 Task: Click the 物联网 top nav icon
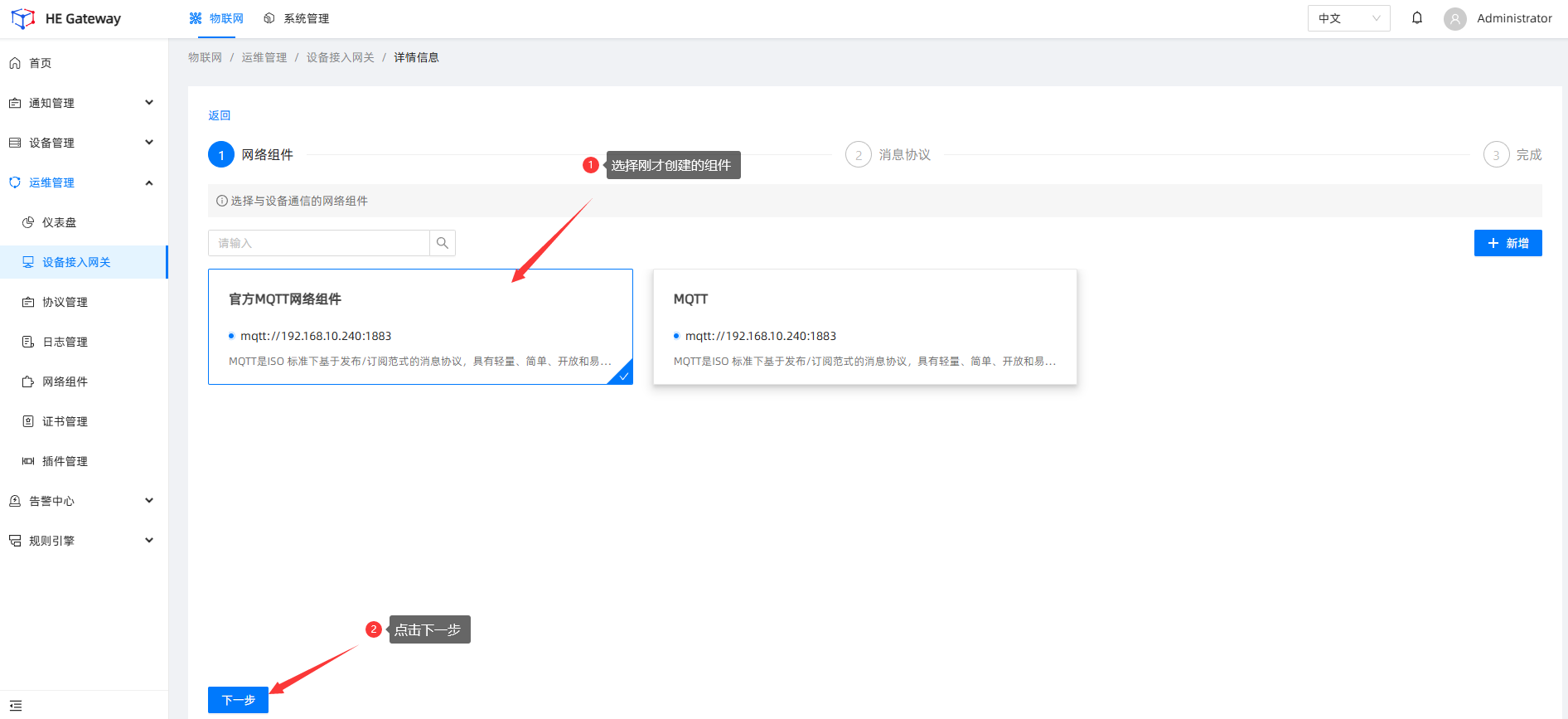point(196,18)
